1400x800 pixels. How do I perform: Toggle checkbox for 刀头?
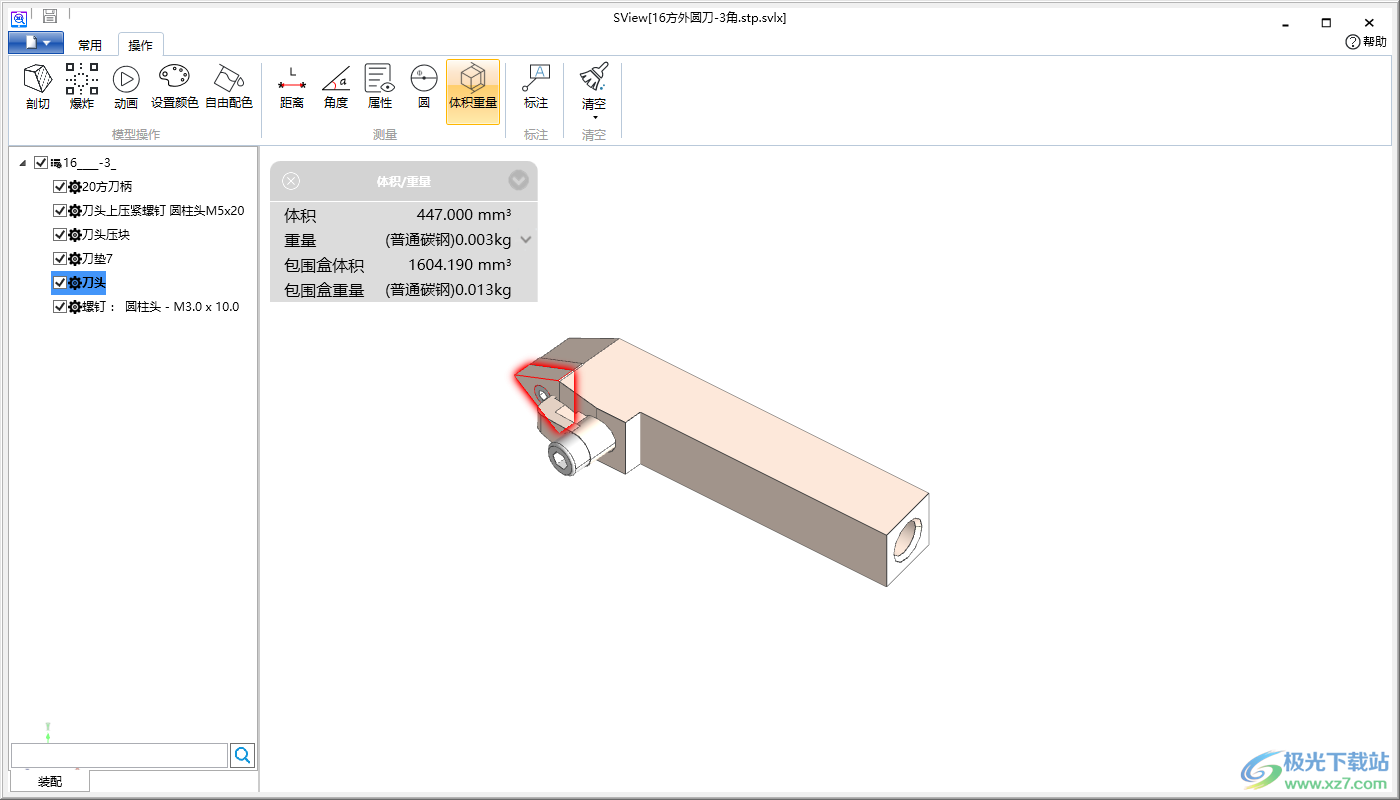tap(60, 282)
